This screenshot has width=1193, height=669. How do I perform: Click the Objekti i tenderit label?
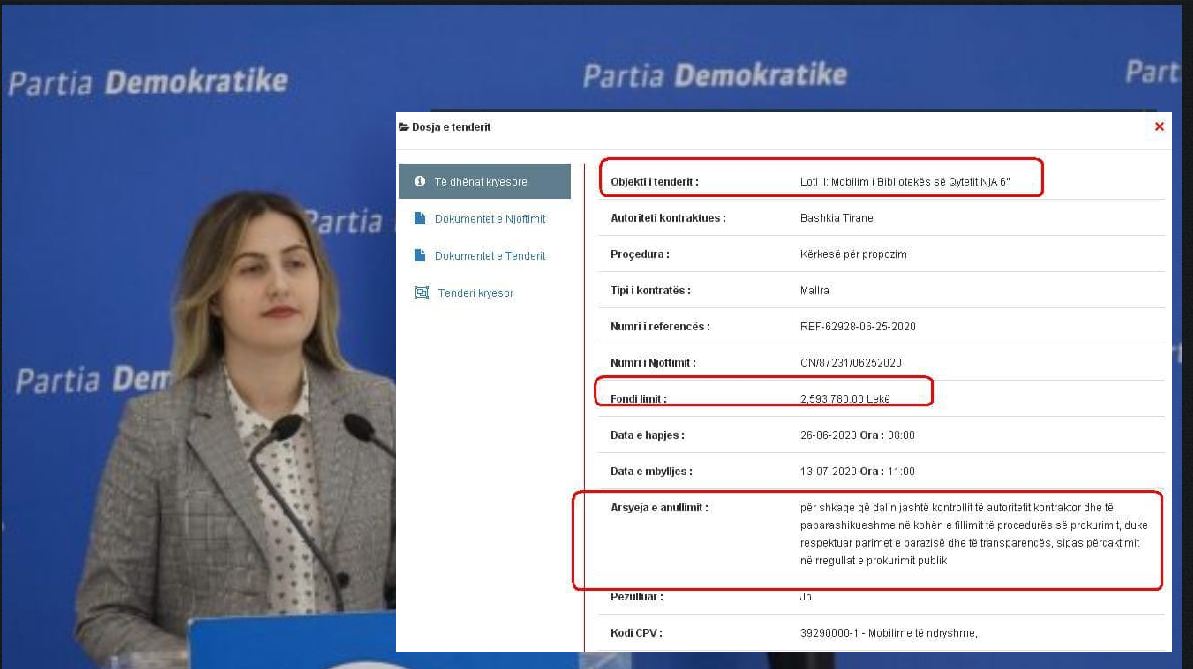coord(654,182)
